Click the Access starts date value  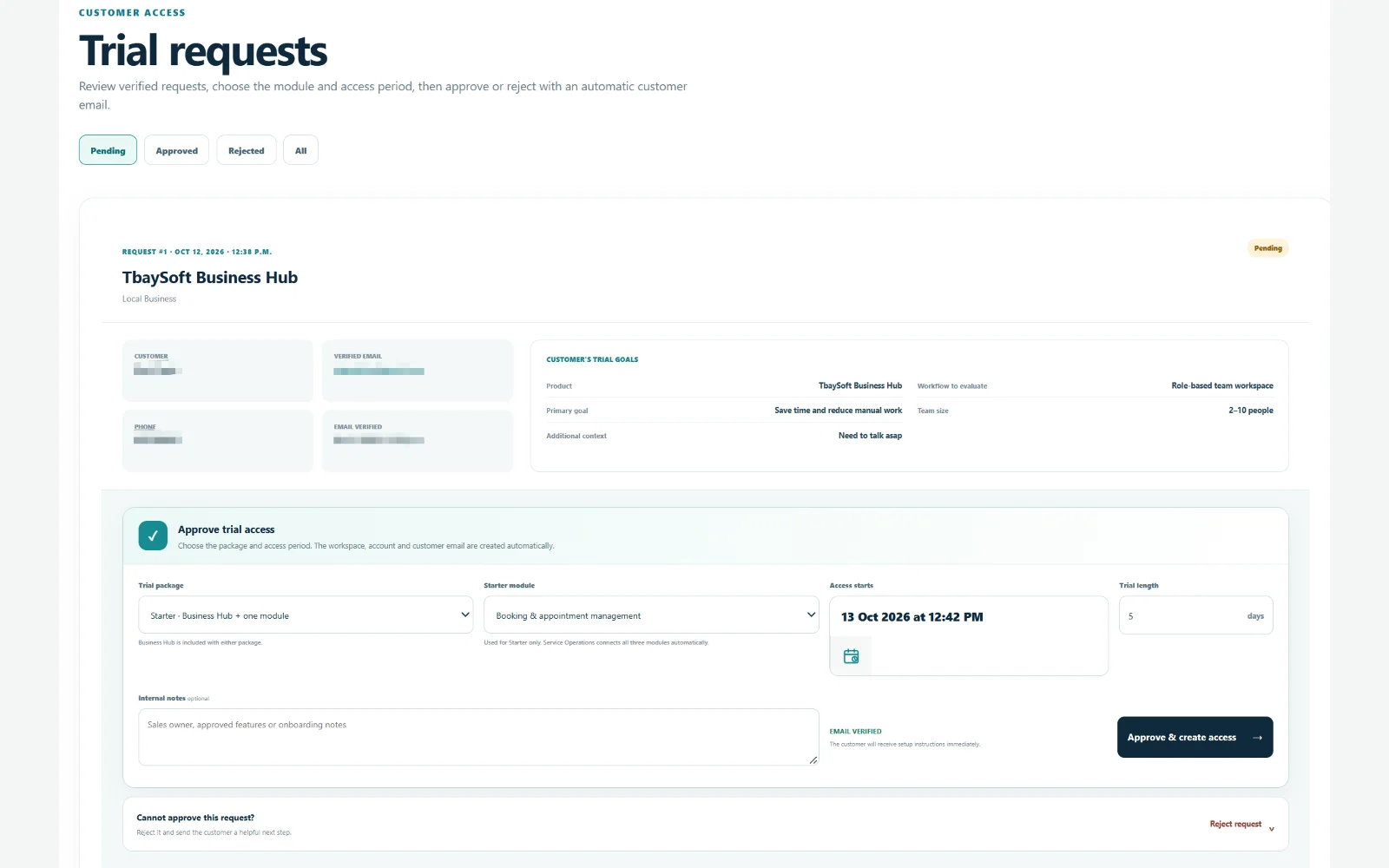click(x=912, y=617)
